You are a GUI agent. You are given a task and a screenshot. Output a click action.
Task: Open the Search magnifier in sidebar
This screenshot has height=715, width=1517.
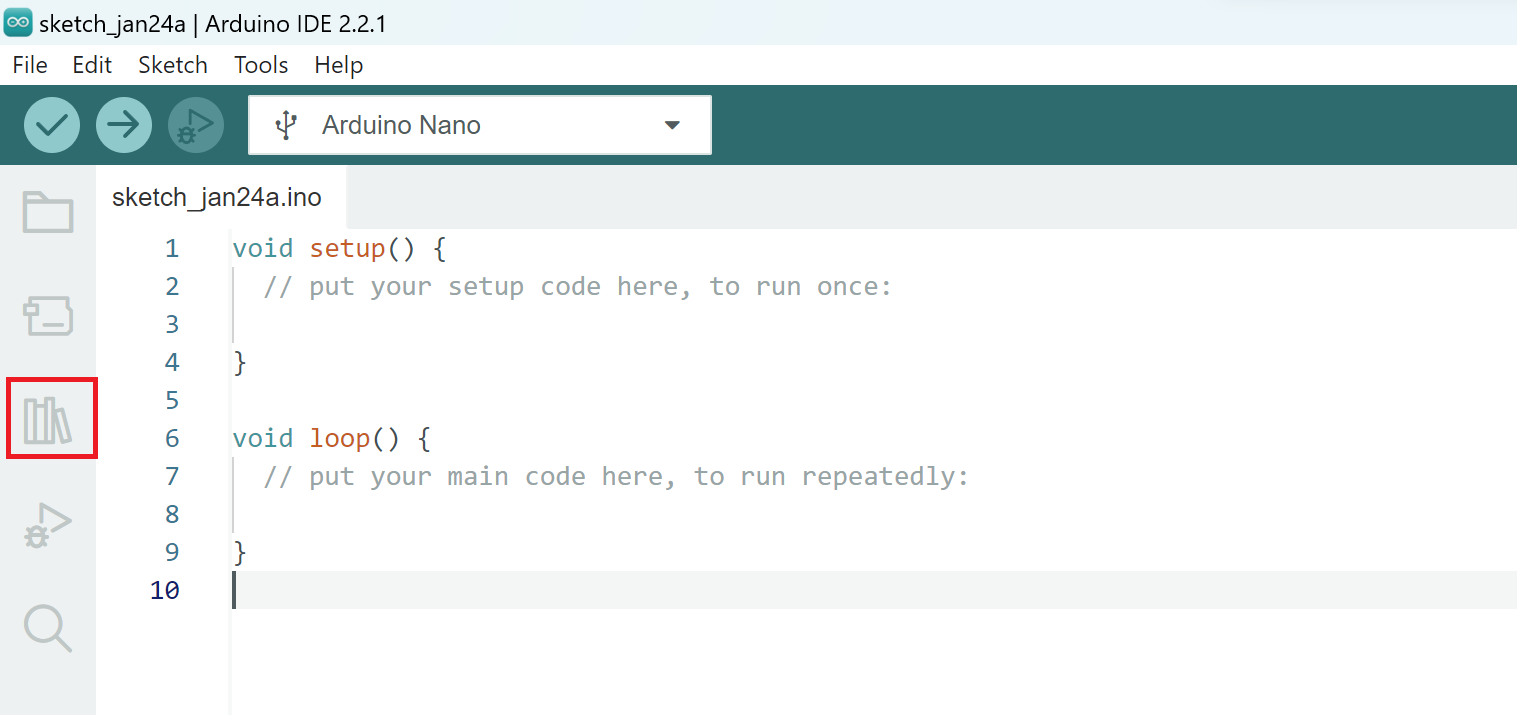tap(48, 629)
